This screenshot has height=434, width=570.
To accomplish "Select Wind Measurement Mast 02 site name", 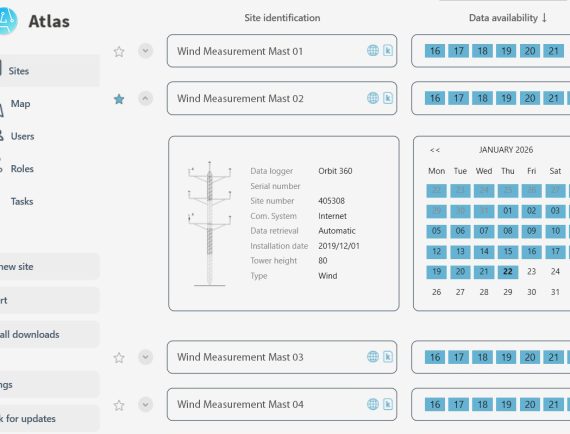I will [x=240, y=99].
